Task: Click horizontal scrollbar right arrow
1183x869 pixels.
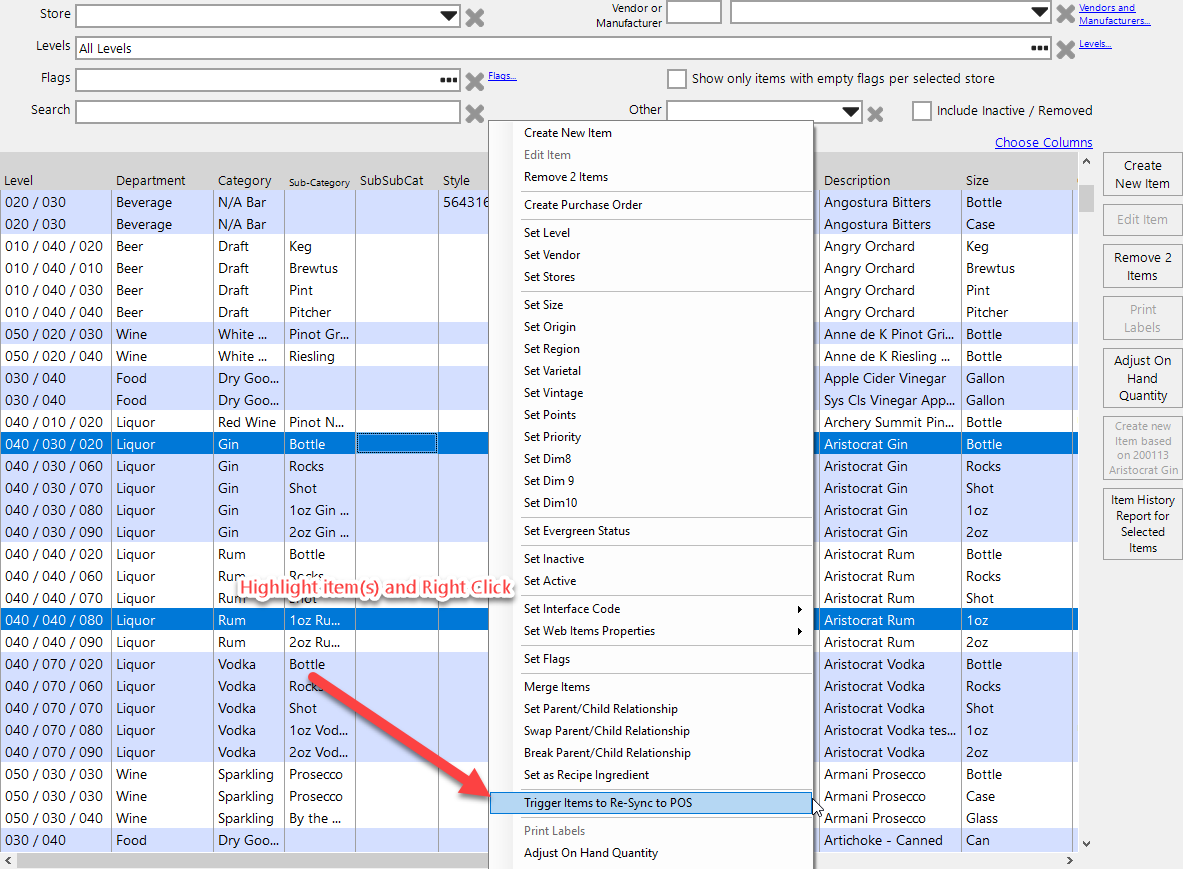Action: pos(1070,860)
